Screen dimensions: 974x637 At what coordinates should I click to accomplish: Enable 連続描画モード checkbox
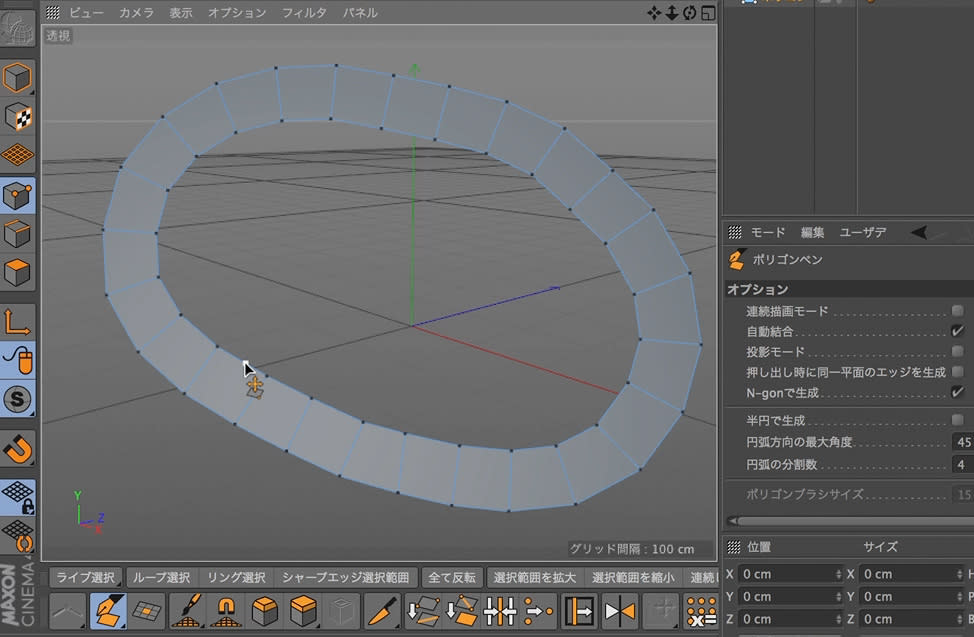pyautogui.click(x=957, y=311)
